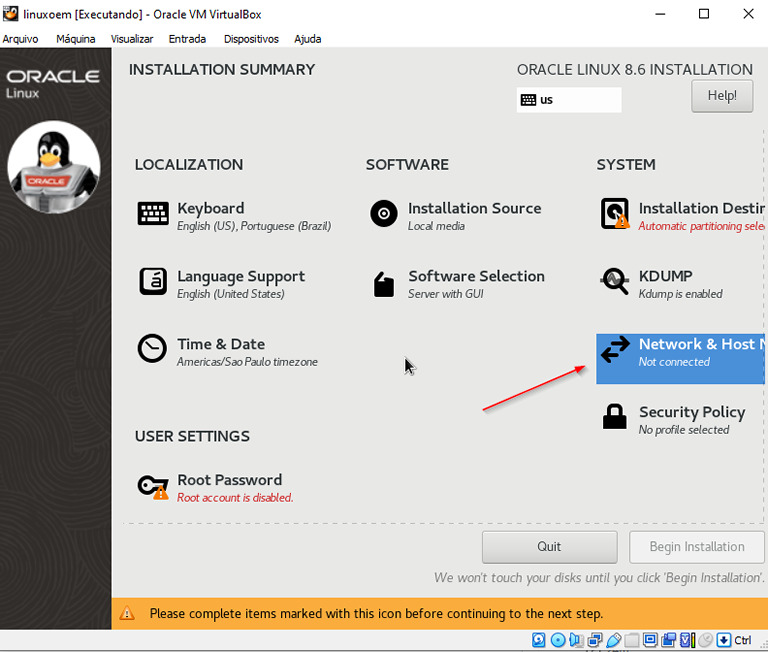Viewport: 768px width, 652px height.
Task: Click the Oracle penguin mascot image
Action: point(54,167)
